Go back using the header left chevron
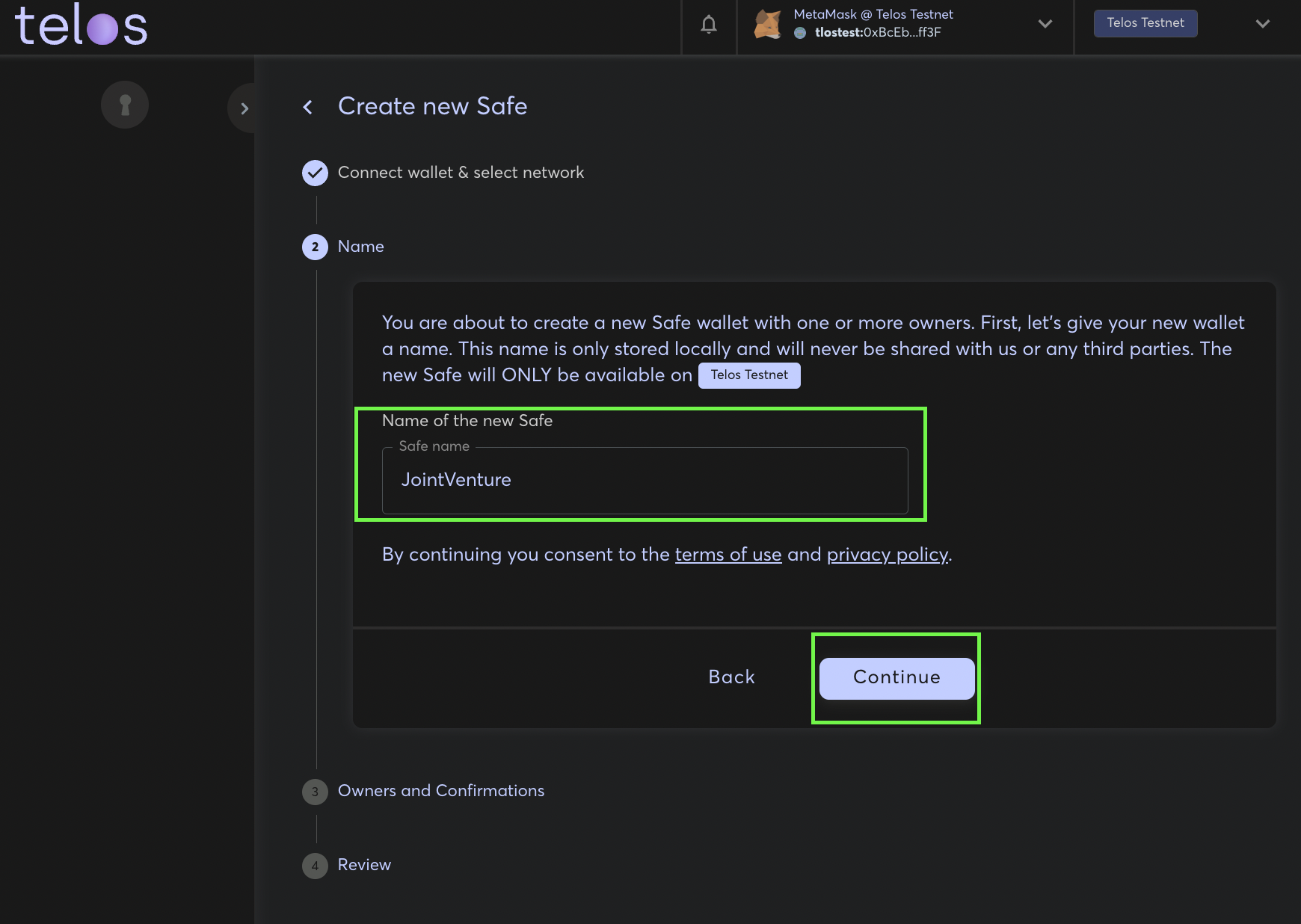 [307, 107]
